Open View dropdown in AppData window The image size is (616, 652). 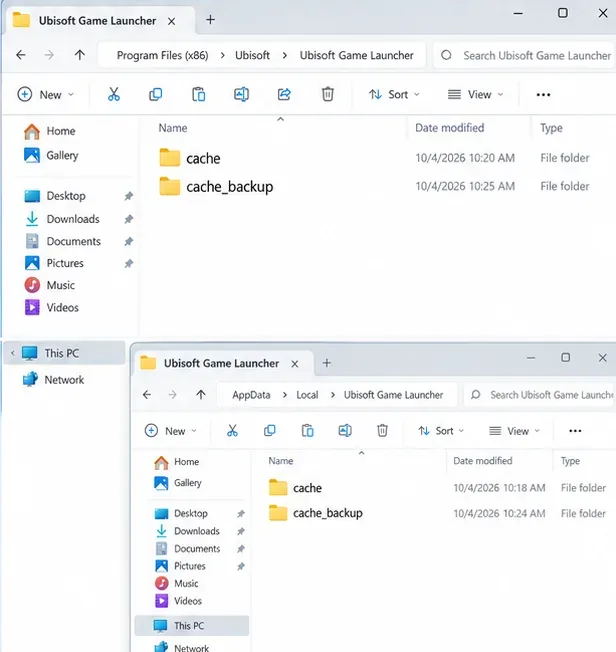click(515, 431)
